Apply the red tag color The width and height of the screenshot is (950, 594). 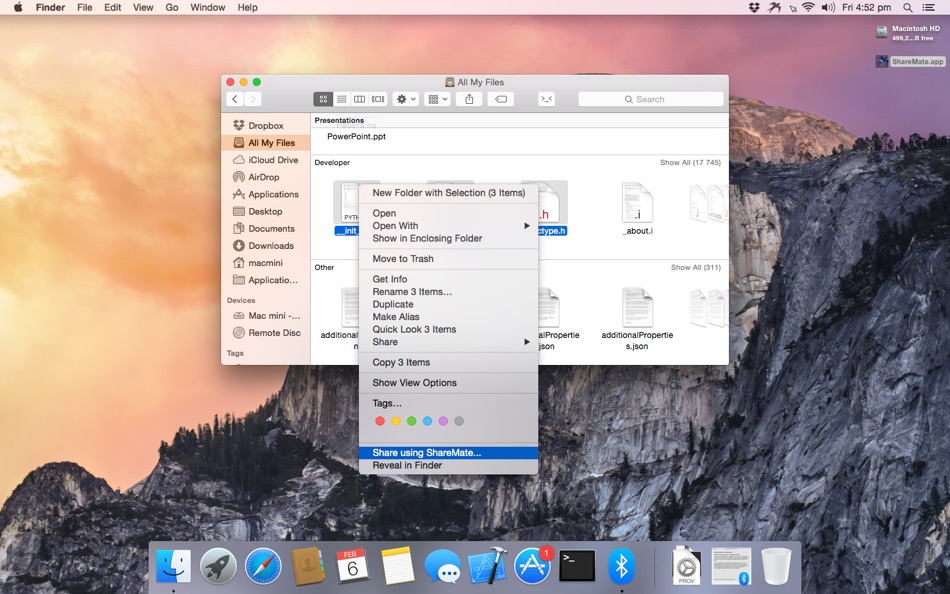(x=380, y=421)
